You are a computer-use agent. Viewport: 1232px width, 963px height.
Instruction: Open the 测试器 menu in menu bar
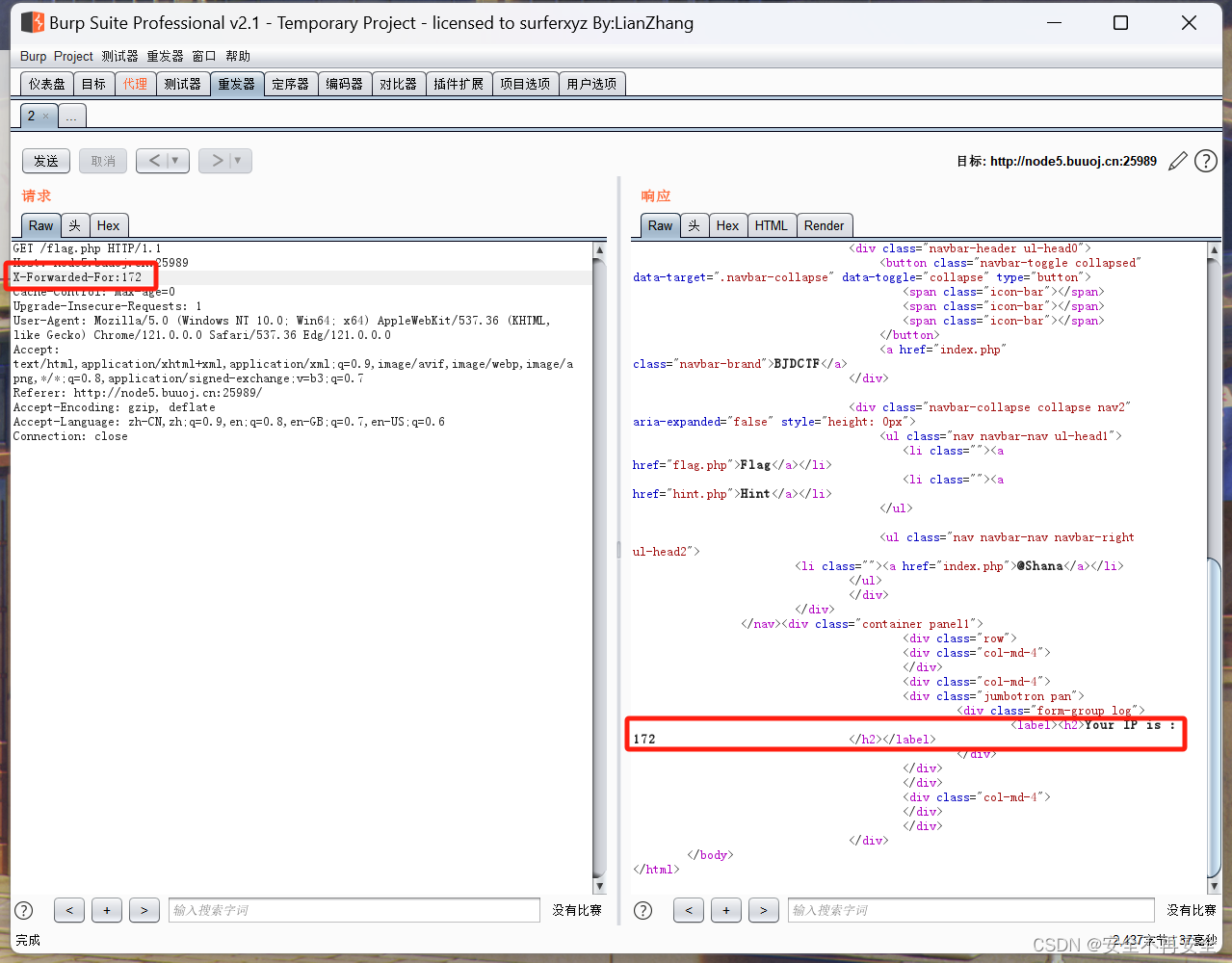click(119, 56)
